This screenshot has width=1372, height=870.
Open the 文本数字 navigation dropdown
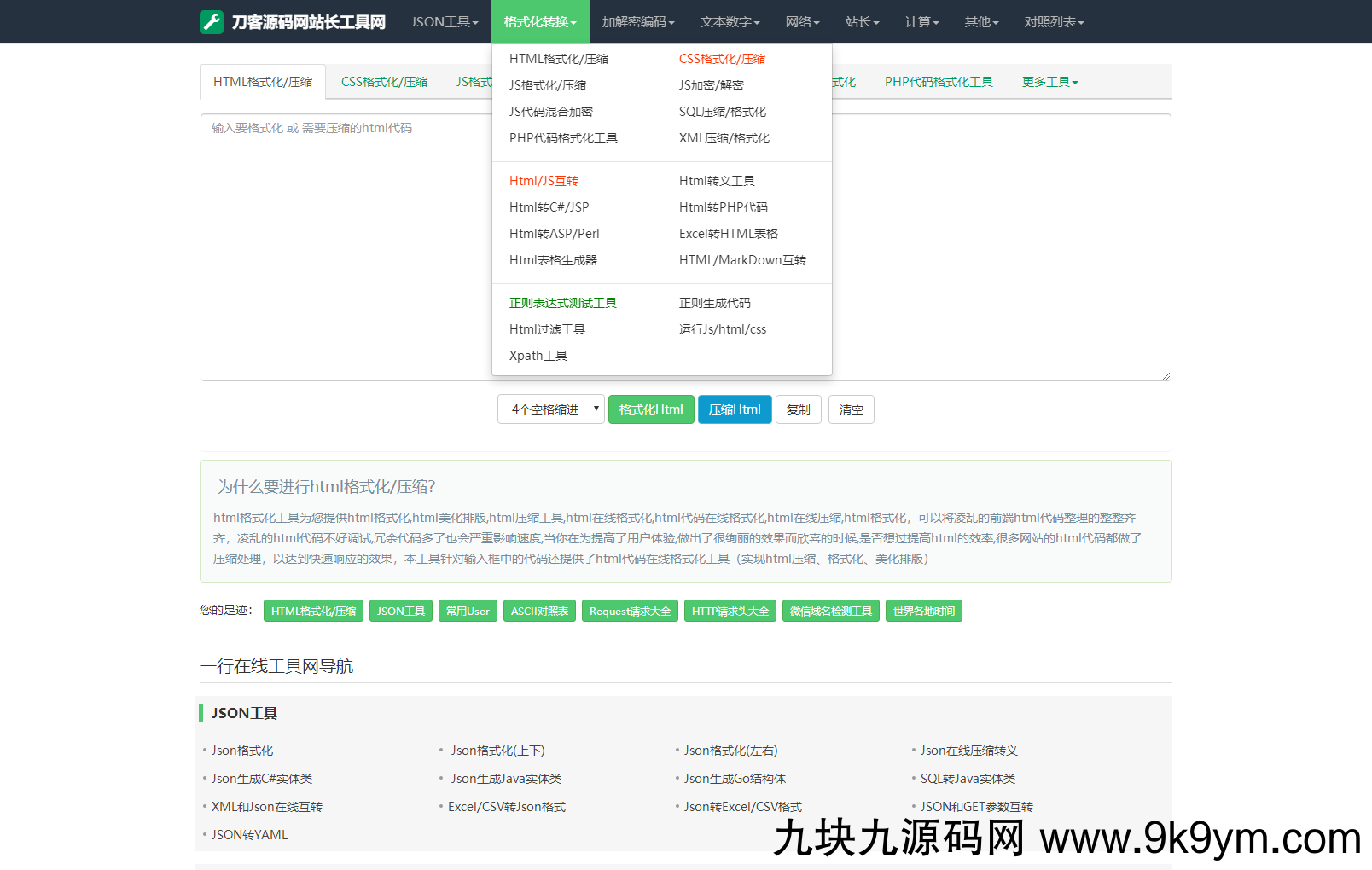[730, 22]
